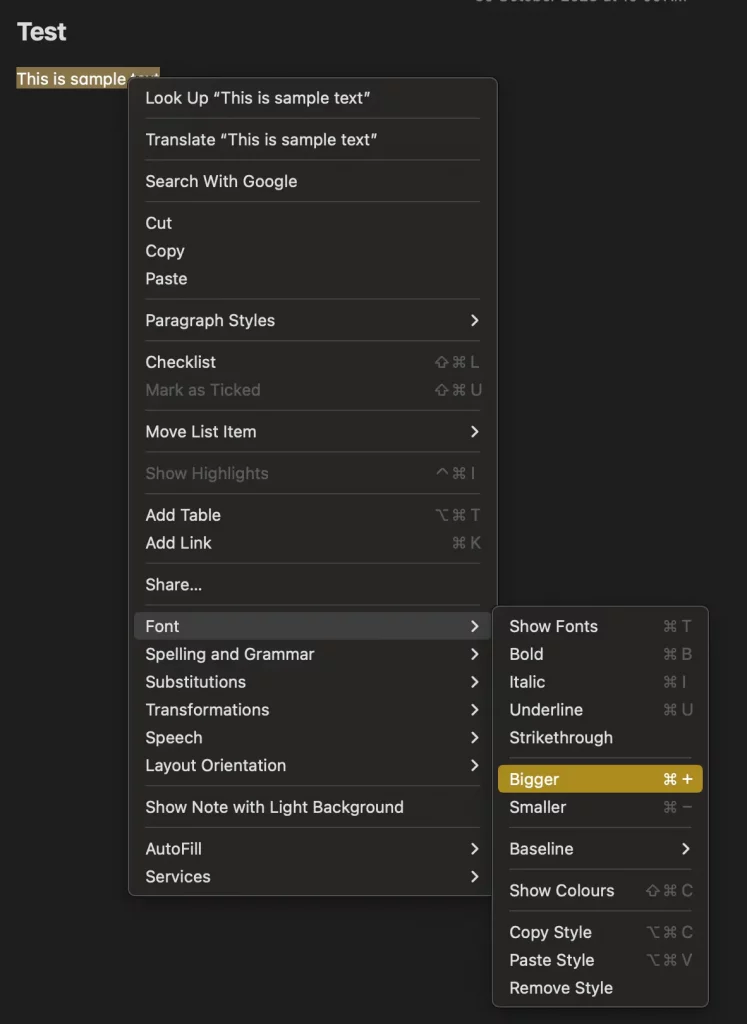
Task: Click Show Note with Light Background
Action: pyautogui.click(x=313, y=807)
